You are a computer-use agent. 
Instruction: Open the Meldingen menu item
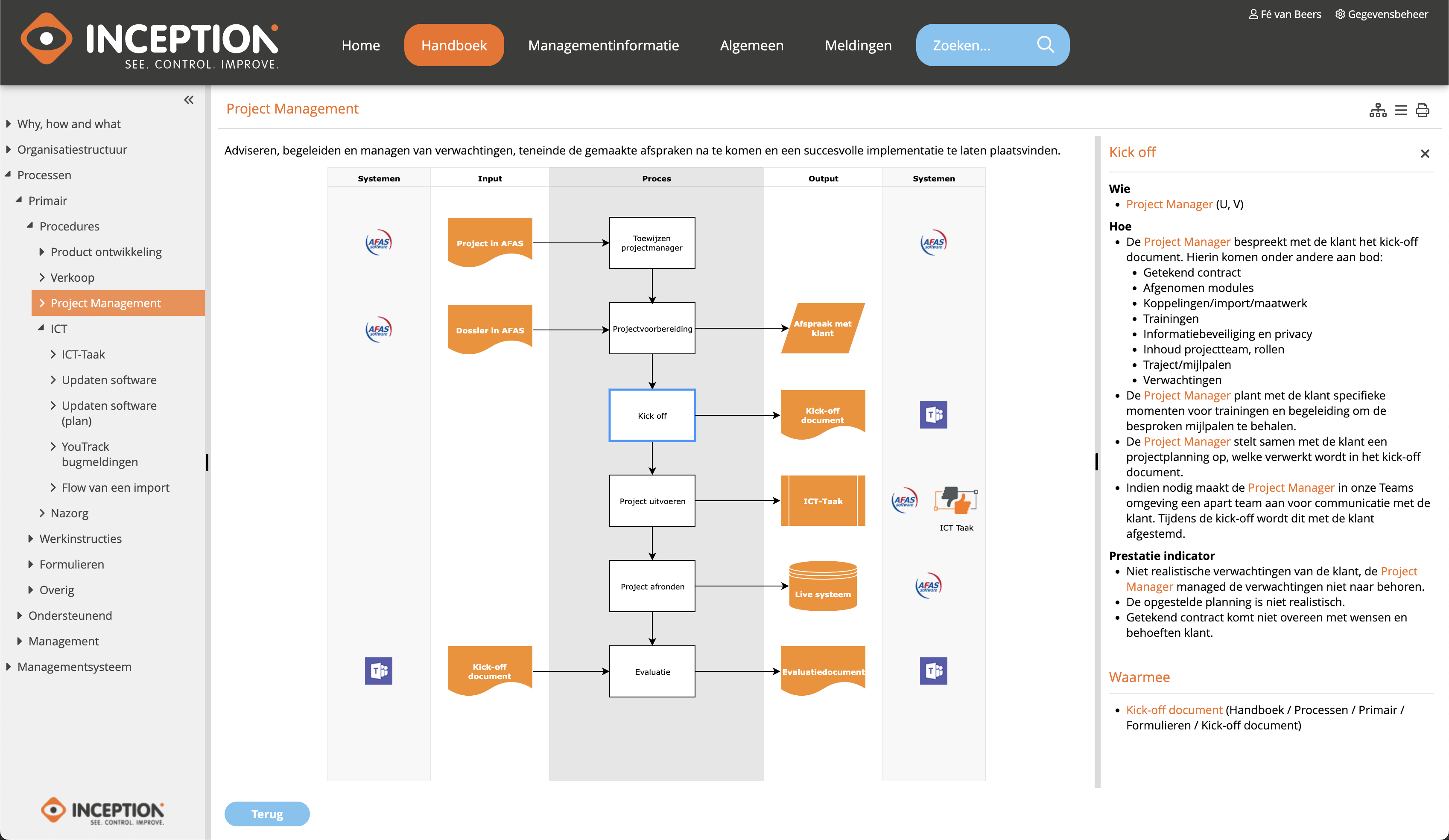[x=858, y=45]
